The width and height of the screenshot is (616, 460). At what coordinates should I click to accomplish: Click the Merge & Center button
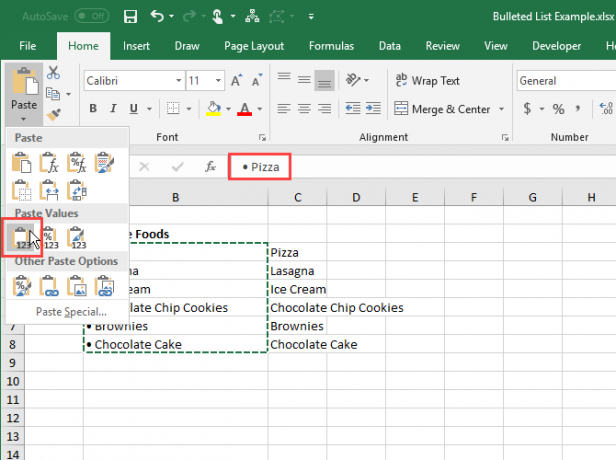pos(442,109)
